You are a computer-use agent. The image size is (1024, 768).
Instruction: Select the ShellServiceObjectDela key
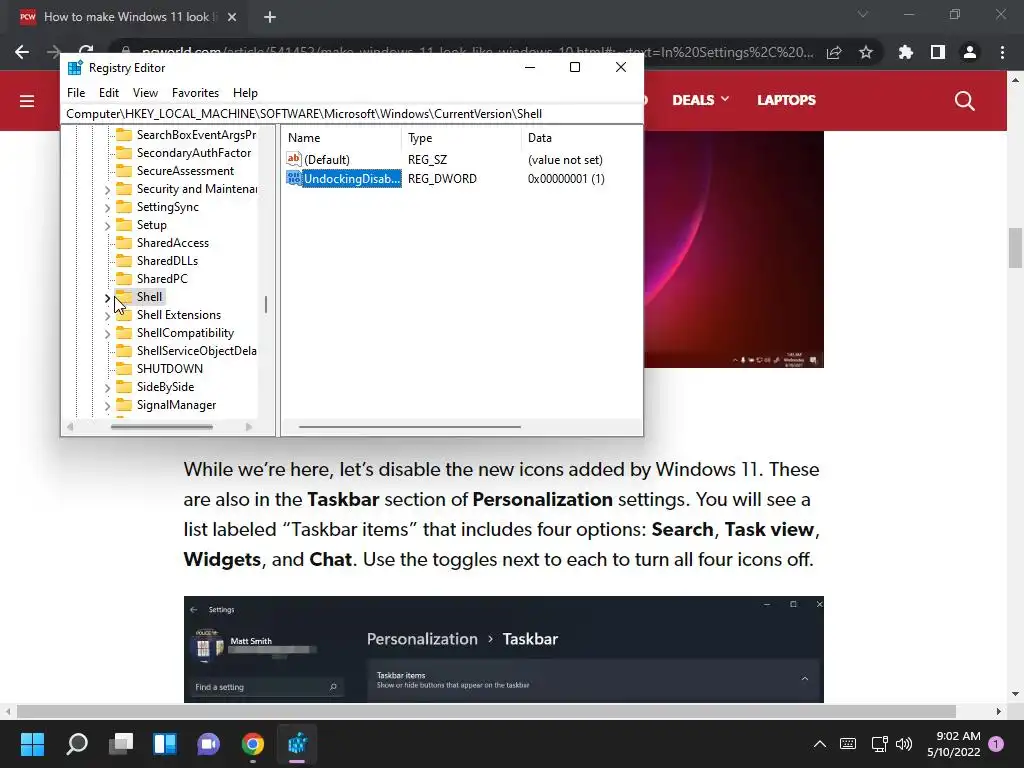coord(196,351)
